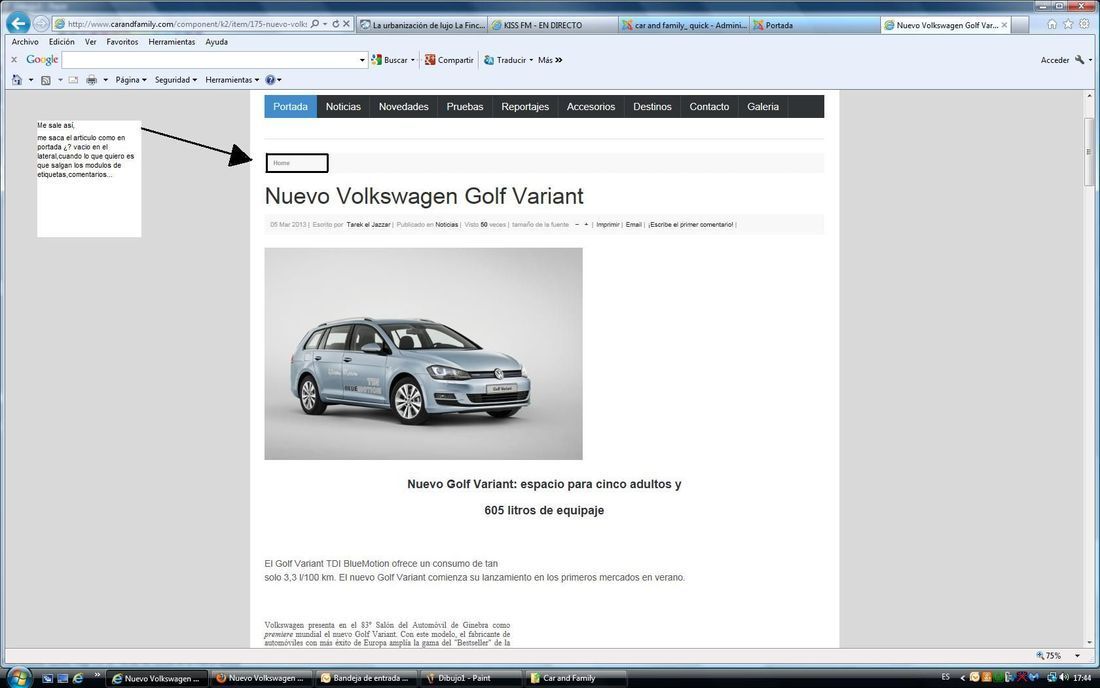Switch to car and family_quick Admin tab
This screenshot has height=688, width=1100.
click(x=684, y=25)
